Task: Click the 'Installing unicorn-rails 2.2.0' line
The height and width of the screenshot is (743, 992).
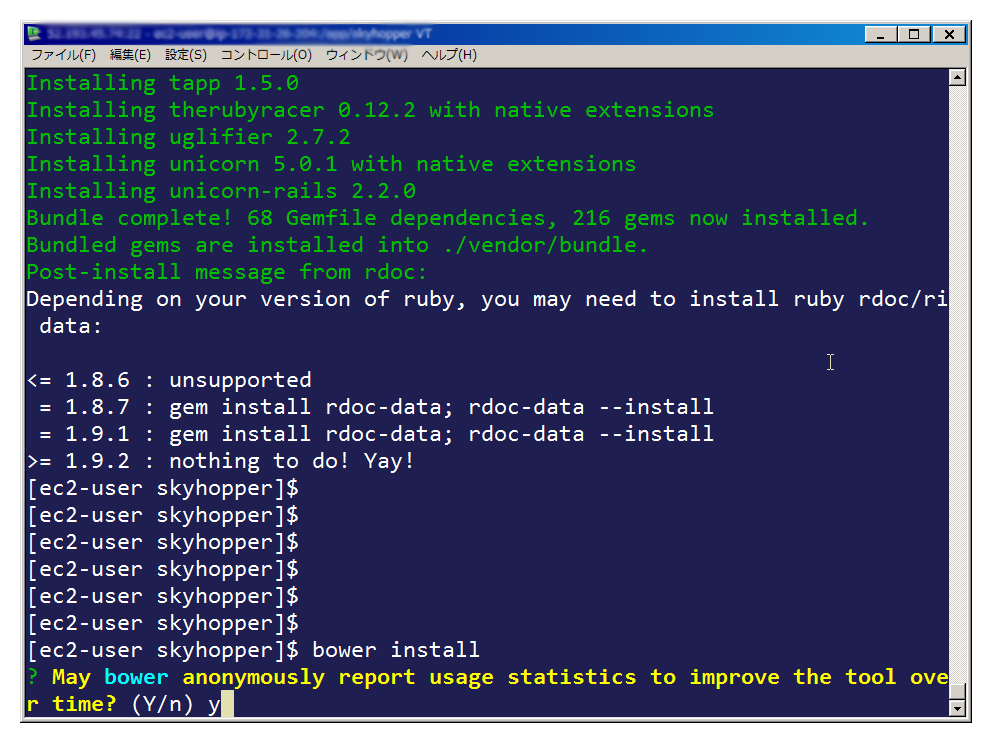Action: [221, 191]
